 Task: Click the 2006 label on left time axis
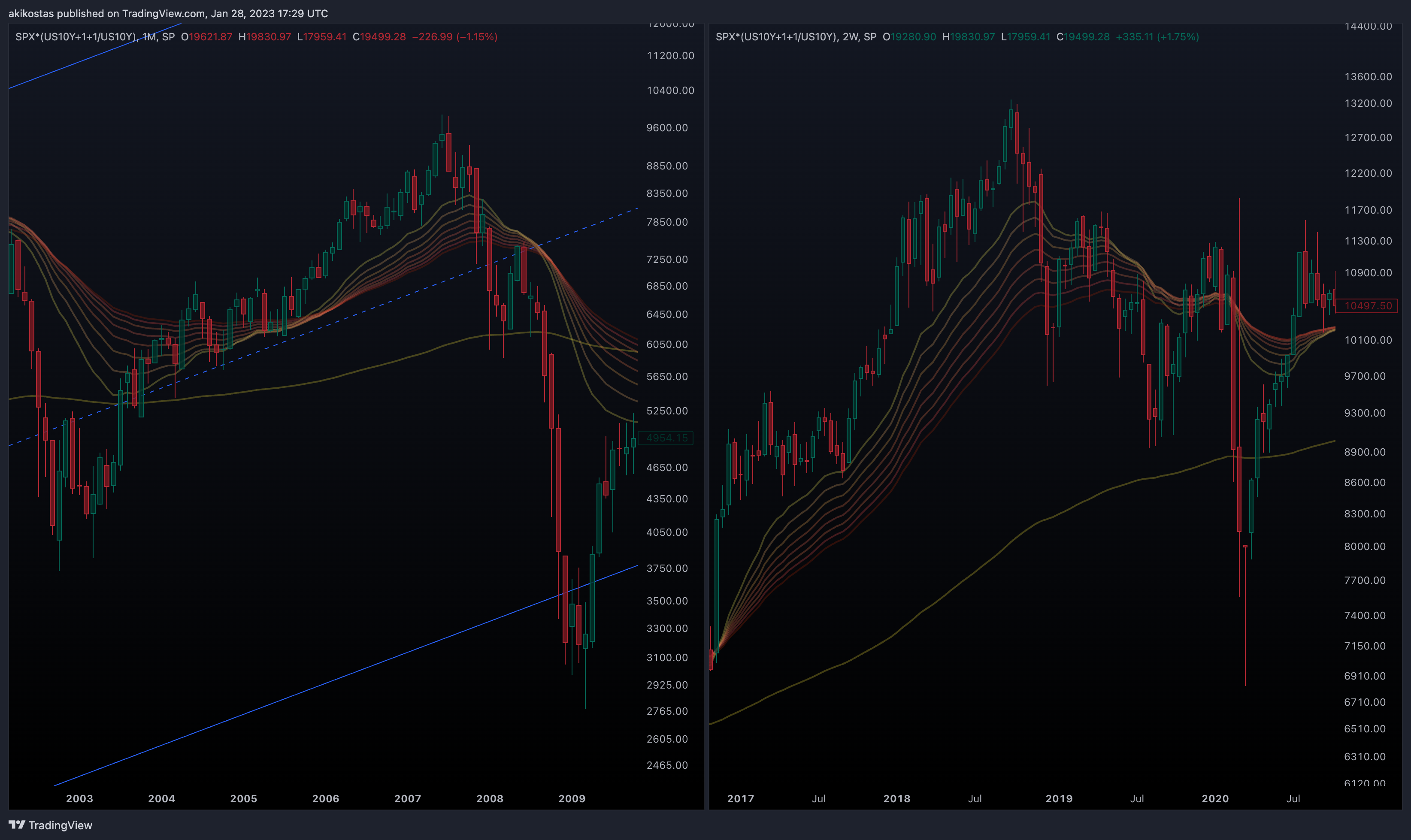326,798
